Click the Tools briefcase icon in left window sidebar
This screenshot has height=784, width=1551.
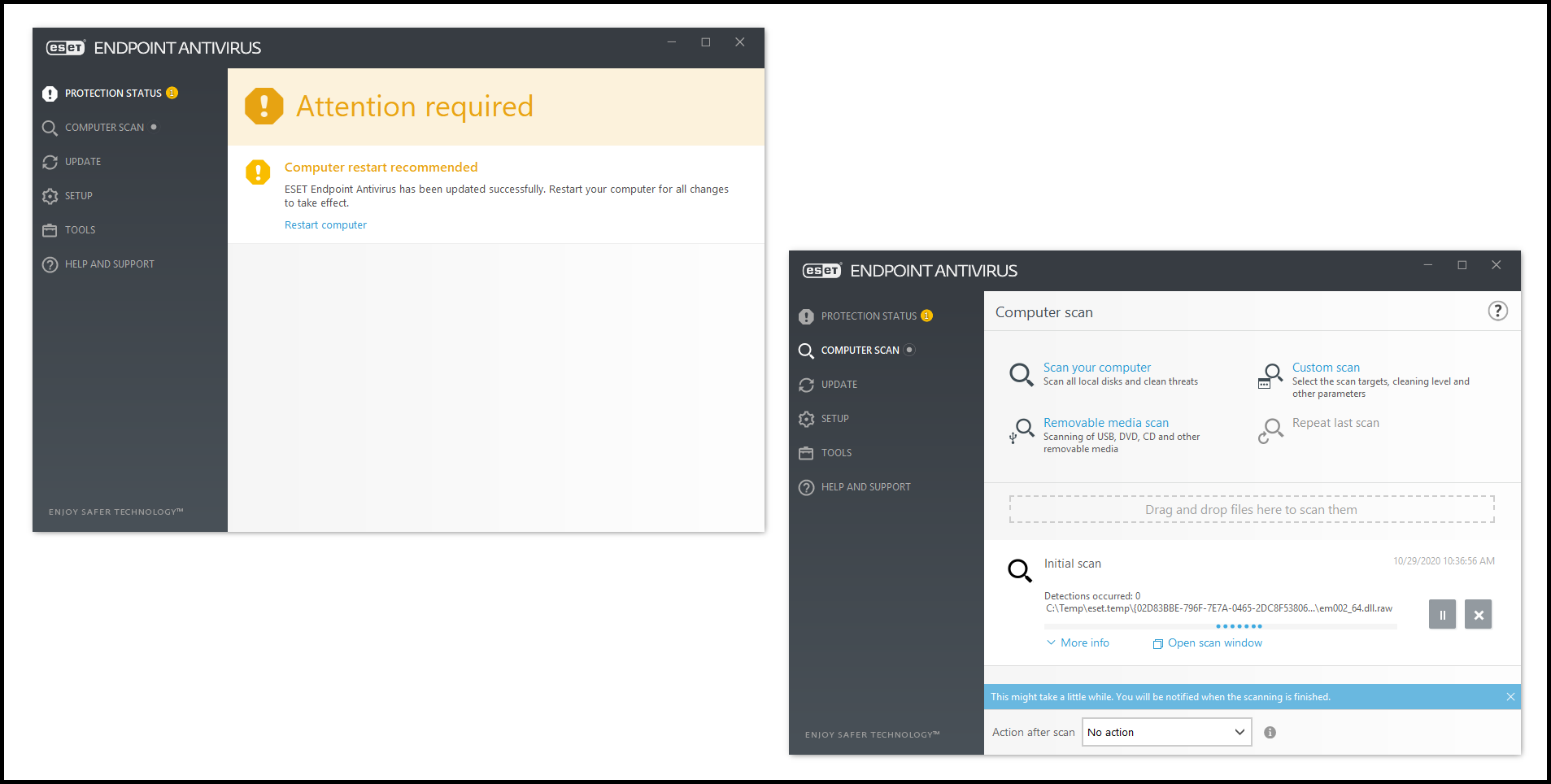click(50, 230)
